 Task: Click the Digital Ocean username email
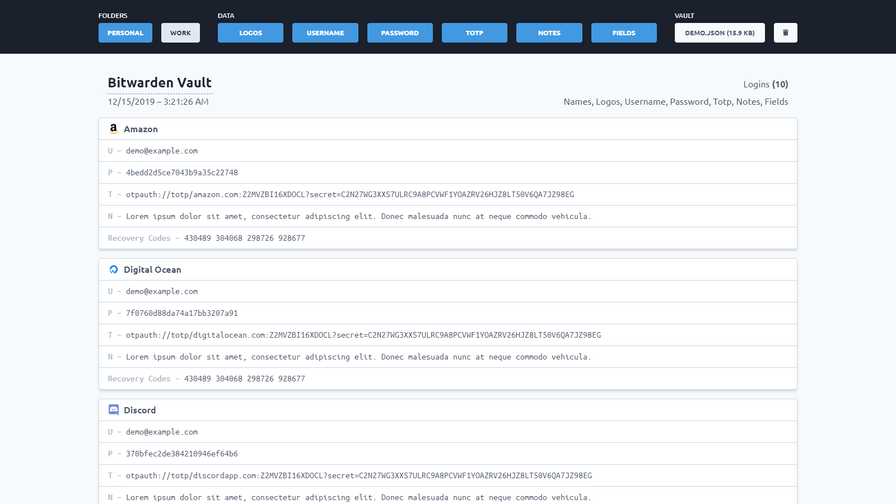coord(162,292)
